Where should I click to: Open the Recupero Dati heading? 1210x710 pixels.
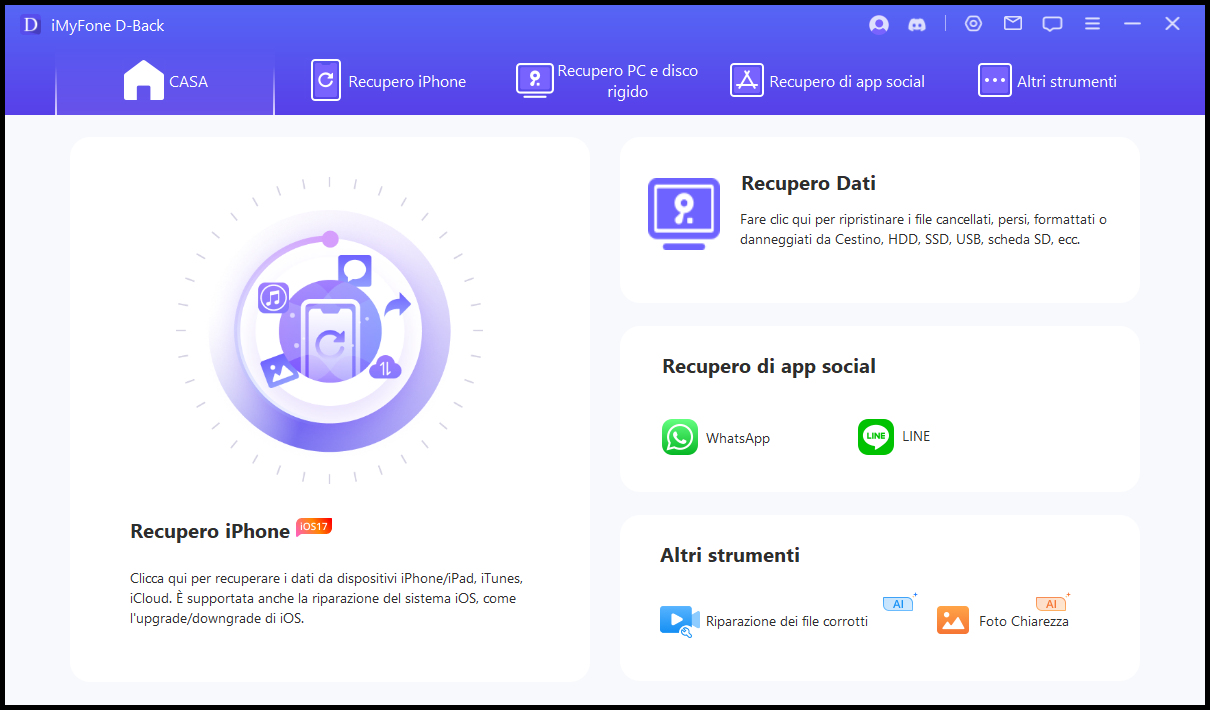[x=808, y=183]
